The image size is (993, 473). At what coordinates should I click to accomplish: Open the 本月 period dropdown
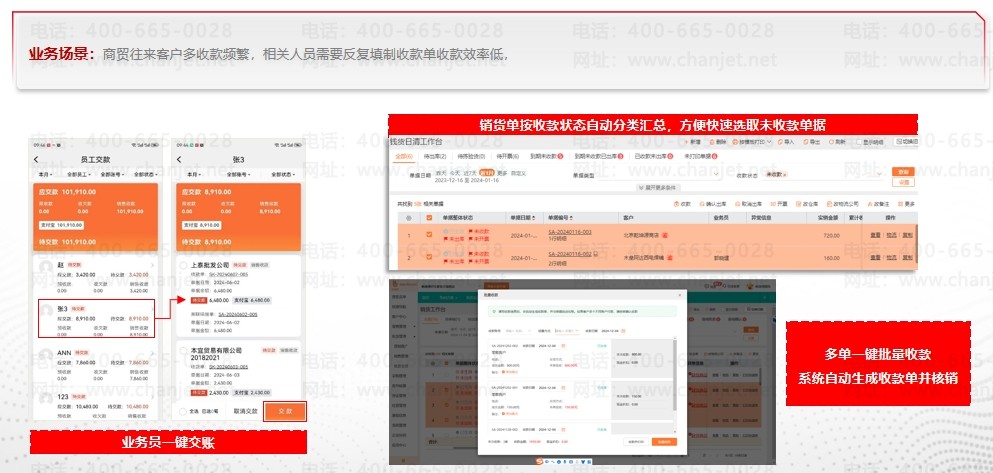click(x=44, y=175)
